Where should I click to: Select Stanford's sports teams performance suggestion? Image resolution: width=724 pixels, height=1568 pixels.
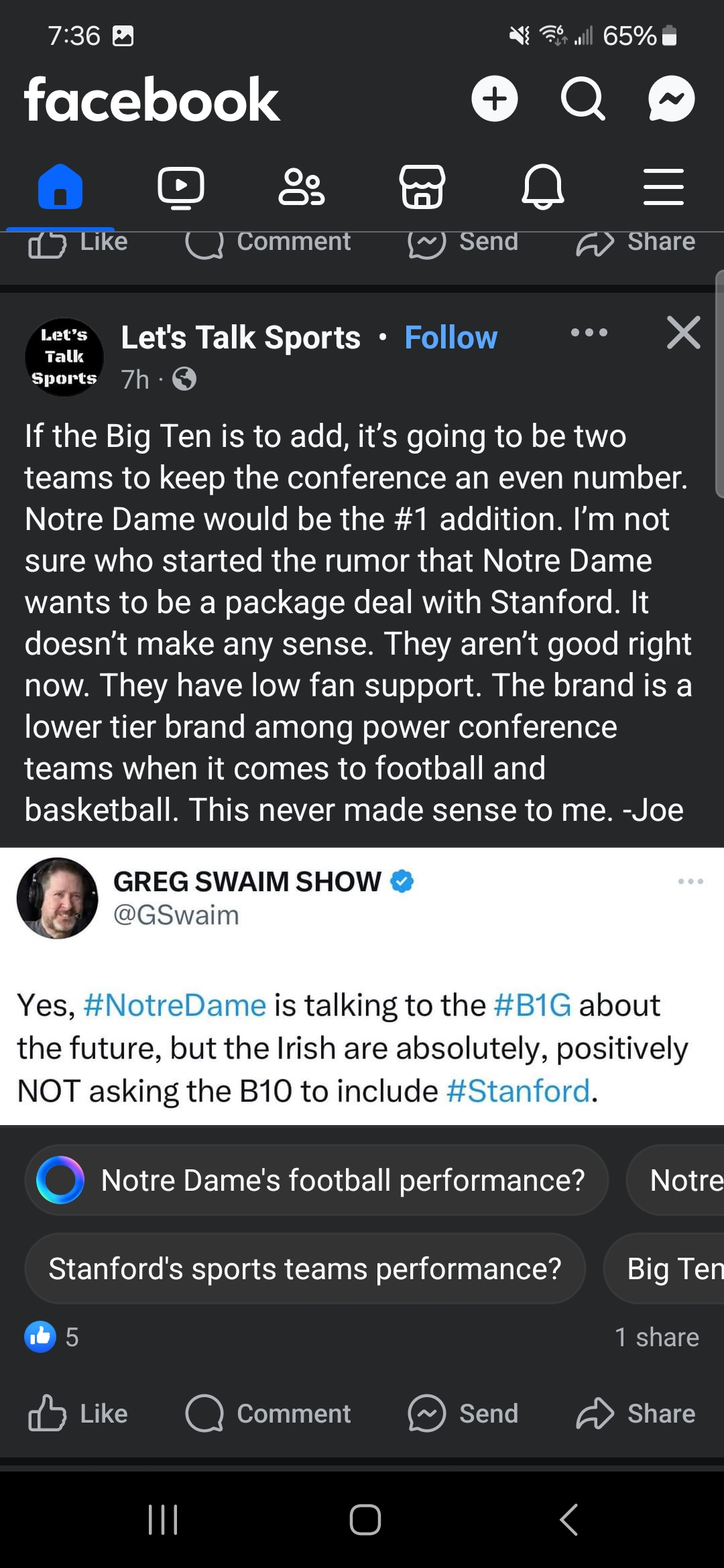pos(305,1268)
